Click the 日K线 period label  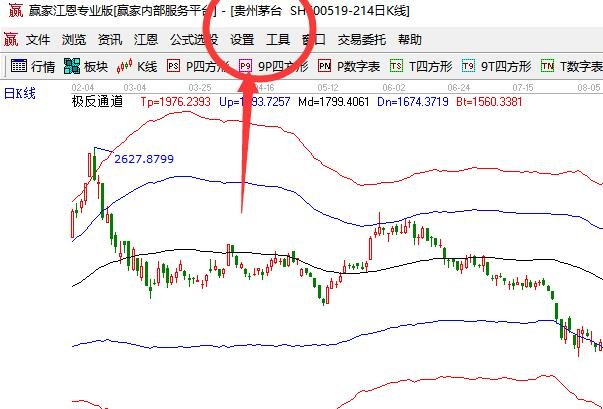point(20,93)
